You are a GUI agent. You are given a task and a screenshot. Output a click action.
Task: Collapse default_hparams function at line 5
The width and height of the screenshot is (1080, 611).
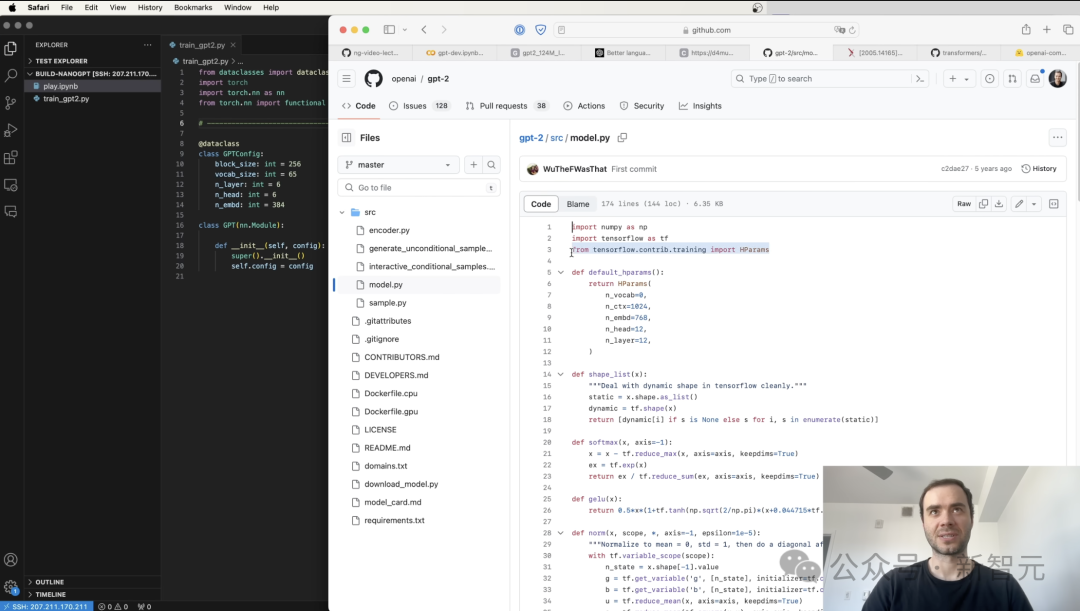point(561,272)
